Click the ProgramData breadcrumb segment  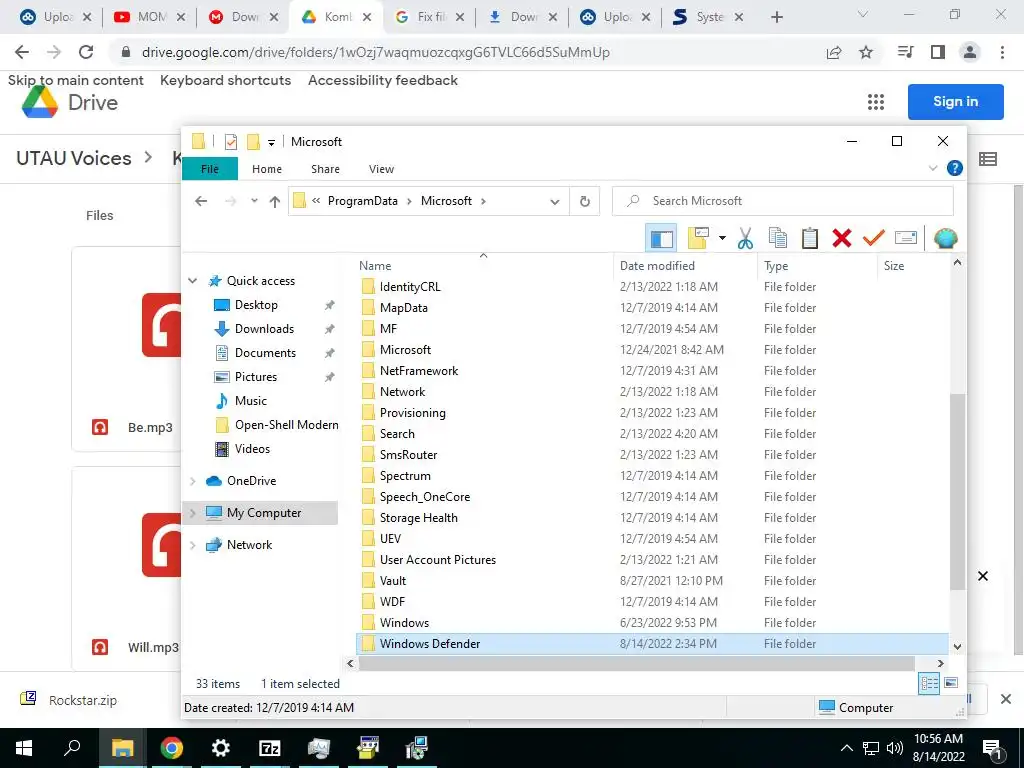pos(362,201)
